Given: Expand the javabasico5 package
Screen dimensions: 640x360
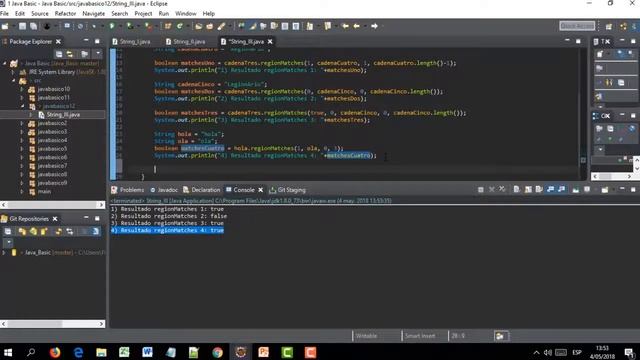Looking at the screenshot, I should pos(22,149).
